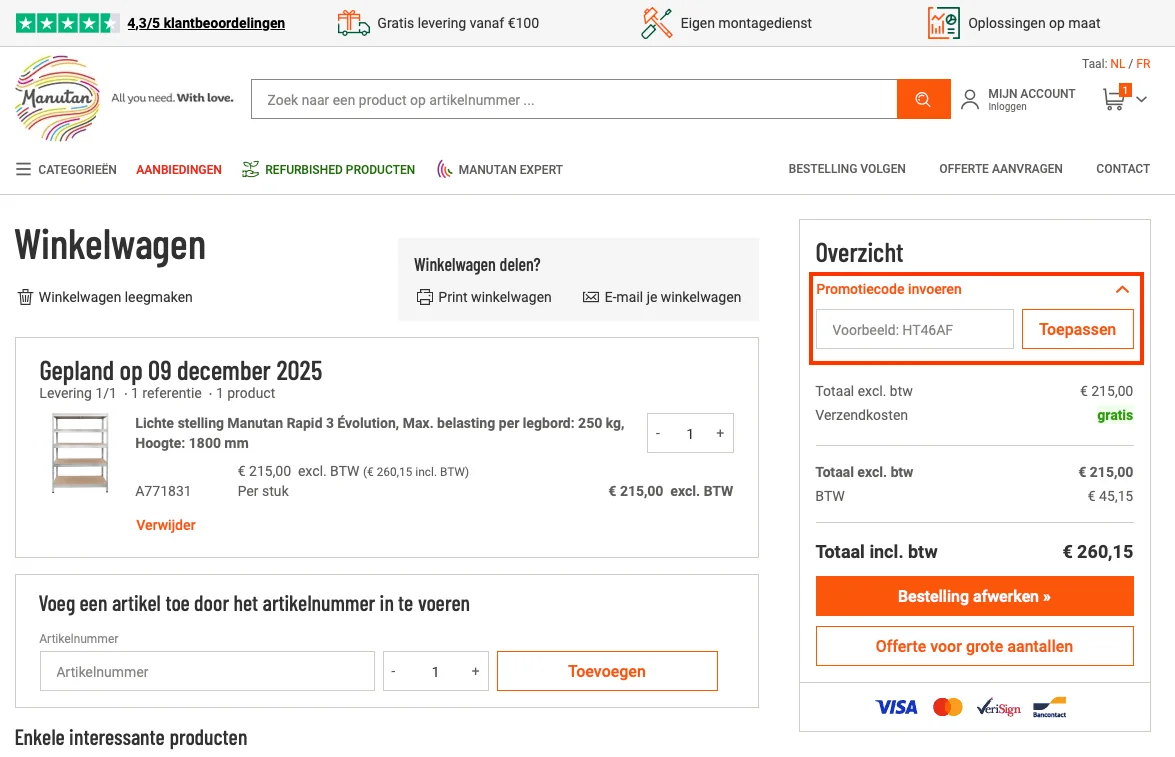The height and width of the screenshot is (757, 1175).
Task: Click the trash icon to empty the cart
Action: [25, 297]
